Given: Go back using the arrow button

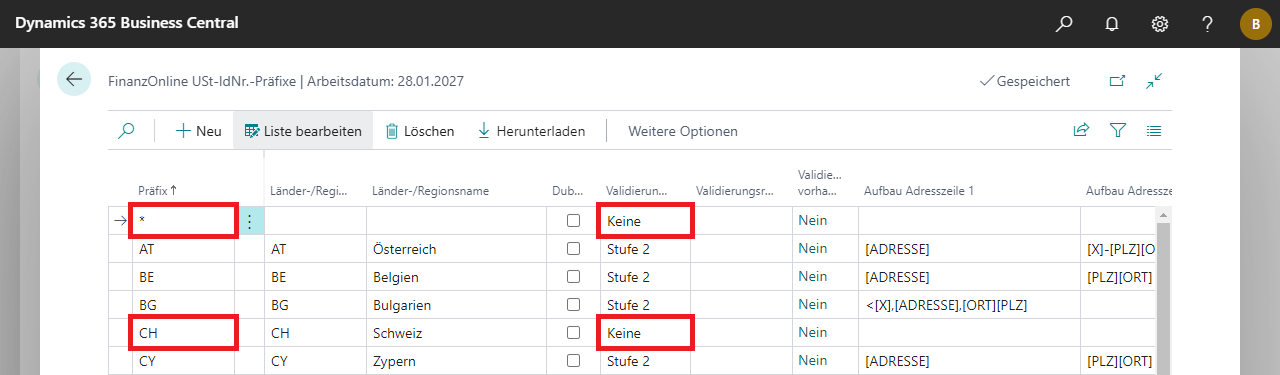Looking at the screenshot, I should click(x=74, y=79).
